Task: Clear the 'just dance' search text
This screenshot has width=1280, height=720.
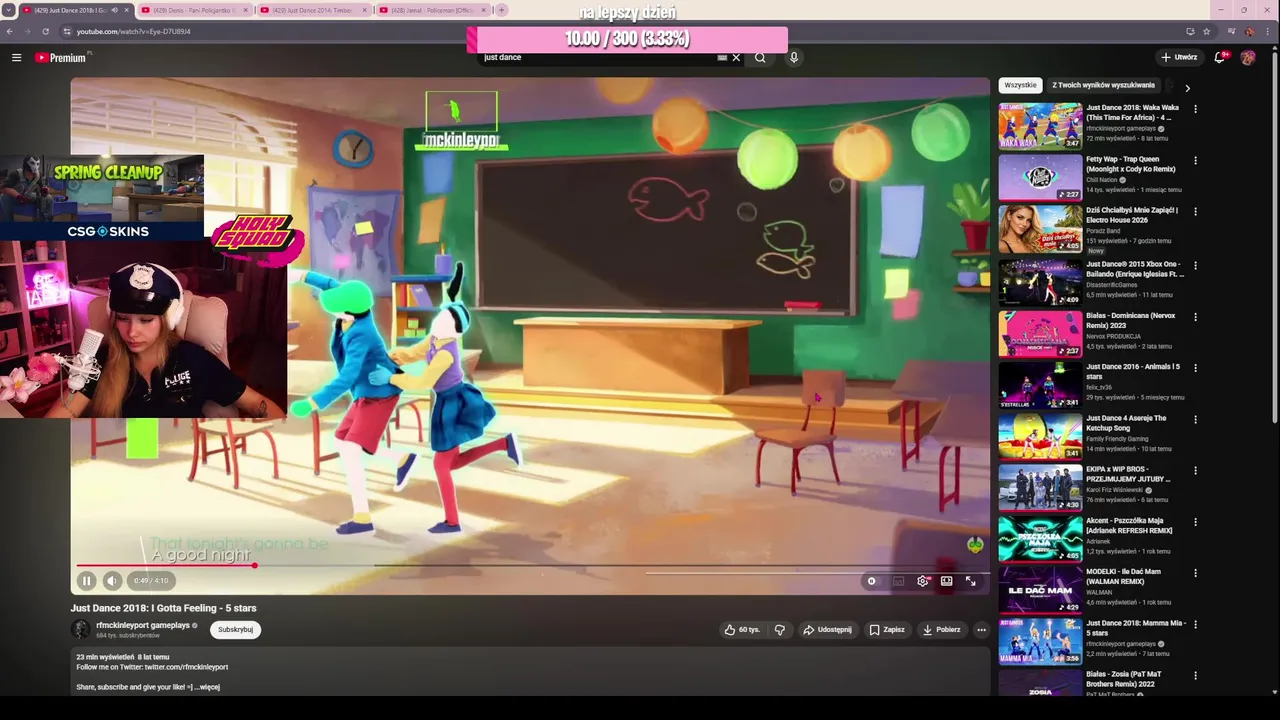Action: pyautogui.click(x=736, y=58)
